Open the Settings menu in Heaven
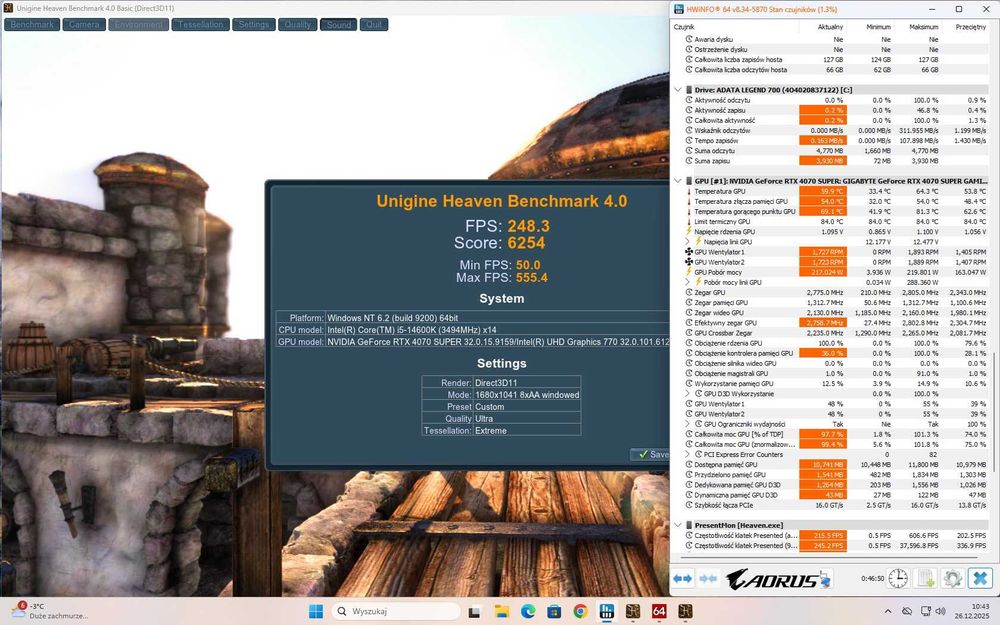This screenshot has height=625, width=1000. pos(254,25)
